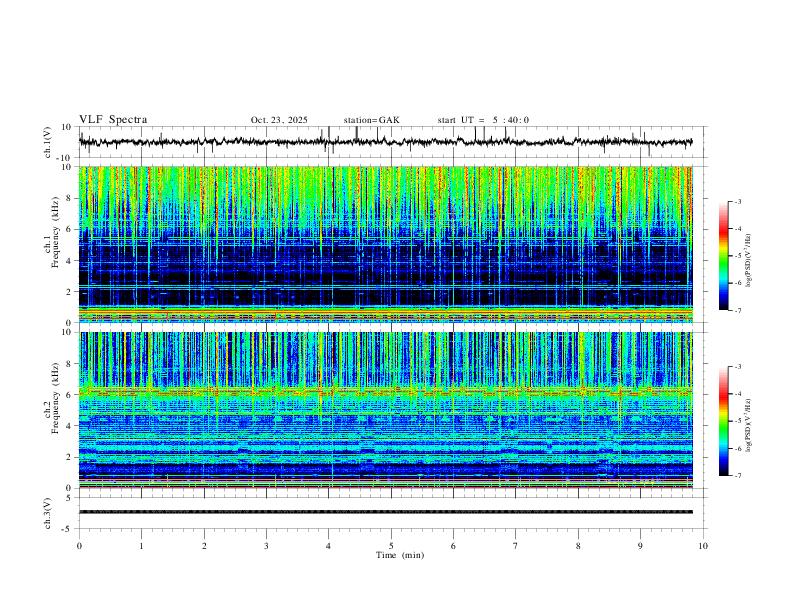This screenshot has width=792, height=612.
Task: Click the "6" kHz tick on ch.1 spectrogram axis
Action: tap(70, 229)
